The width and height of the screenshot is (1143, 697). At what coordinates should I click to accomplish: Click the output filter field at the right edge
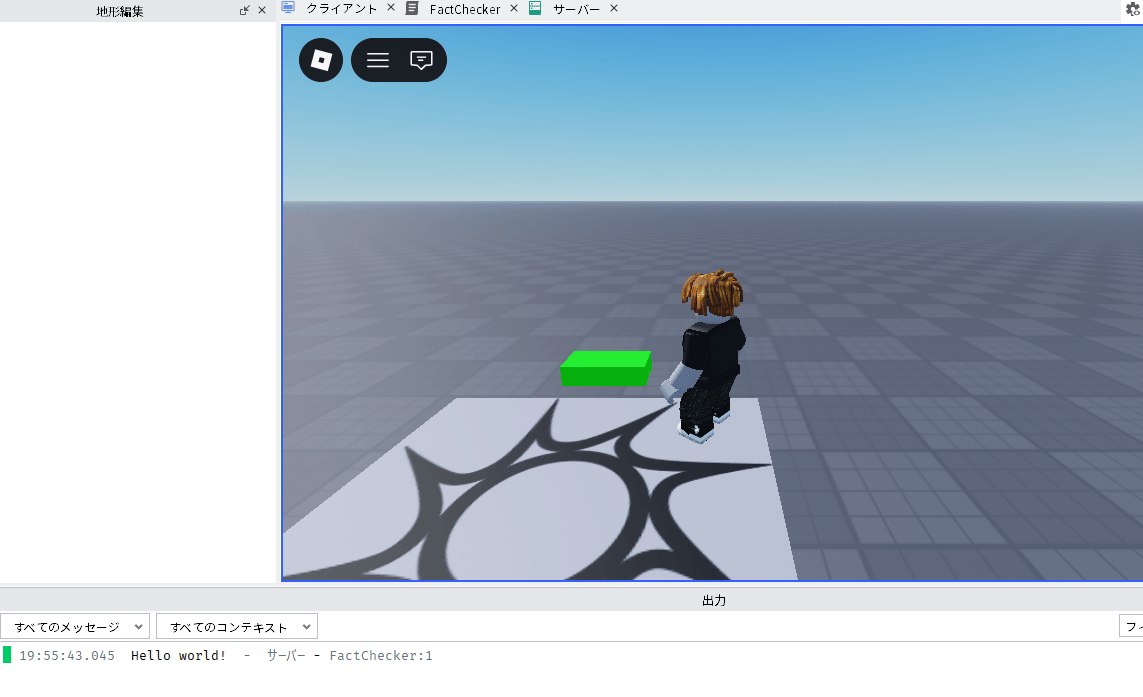point(1131,626)
